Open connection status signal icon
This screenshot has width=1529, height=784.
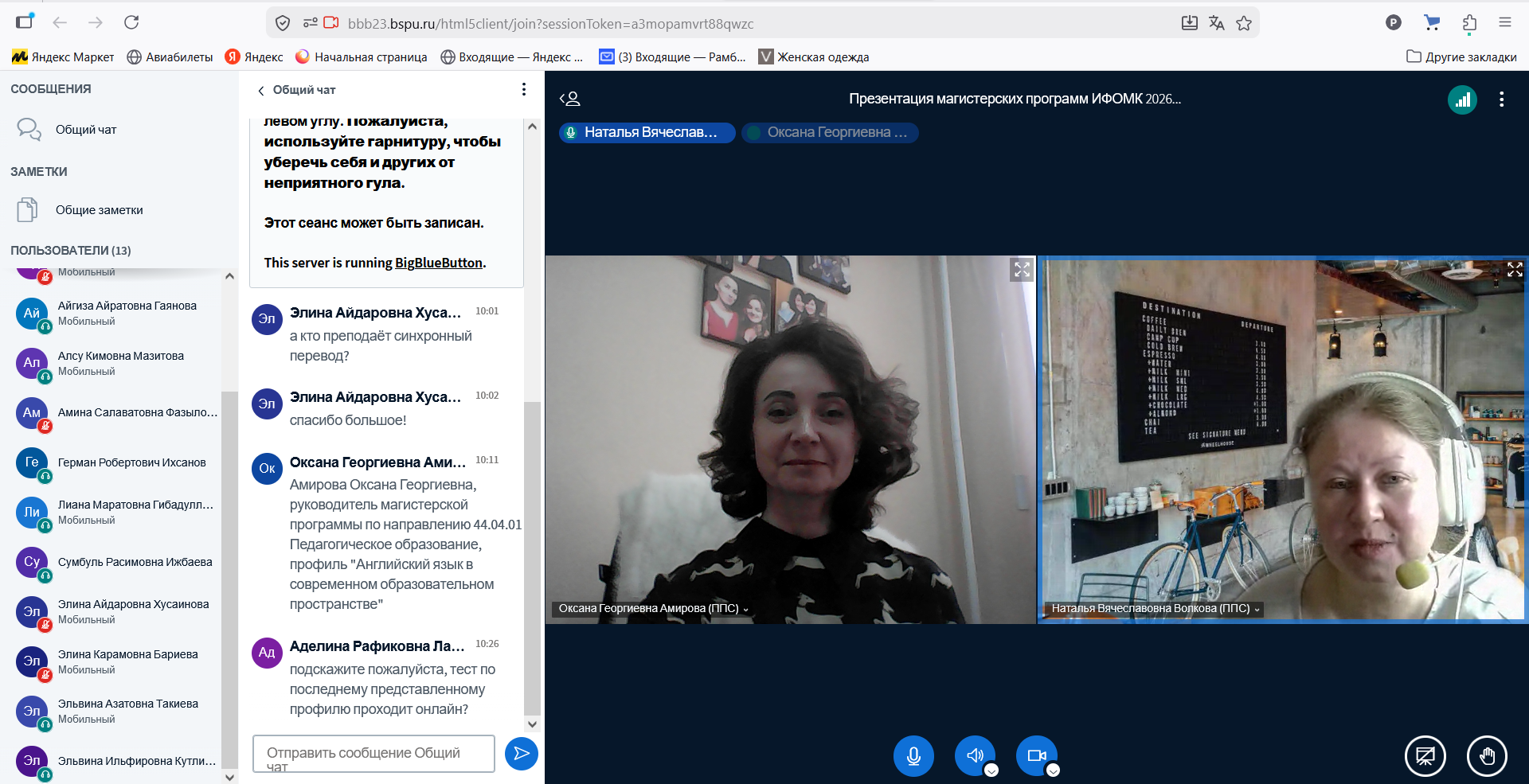pyautogui.click(x=1462, y=99)
